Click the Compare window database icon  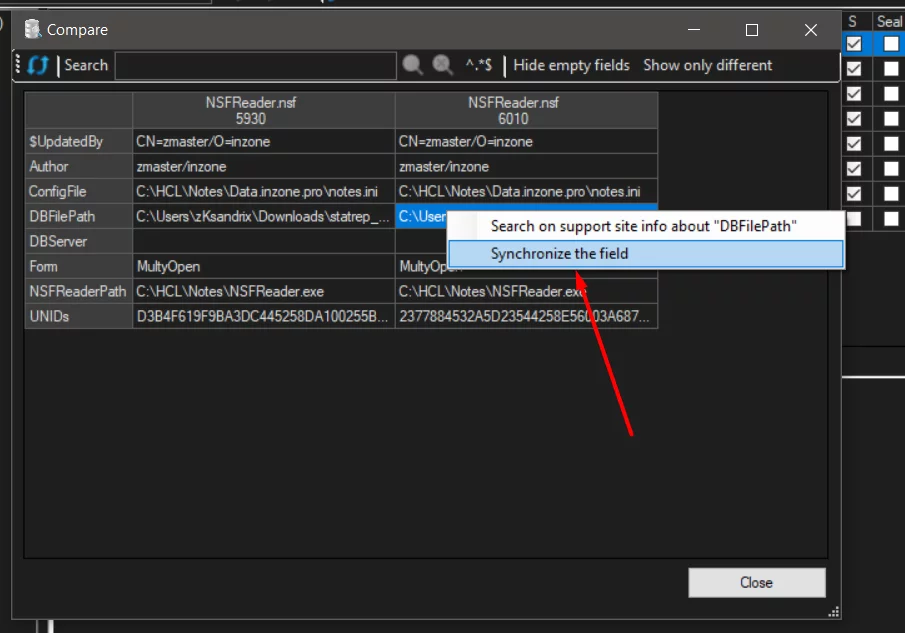(x=33, y=29)
